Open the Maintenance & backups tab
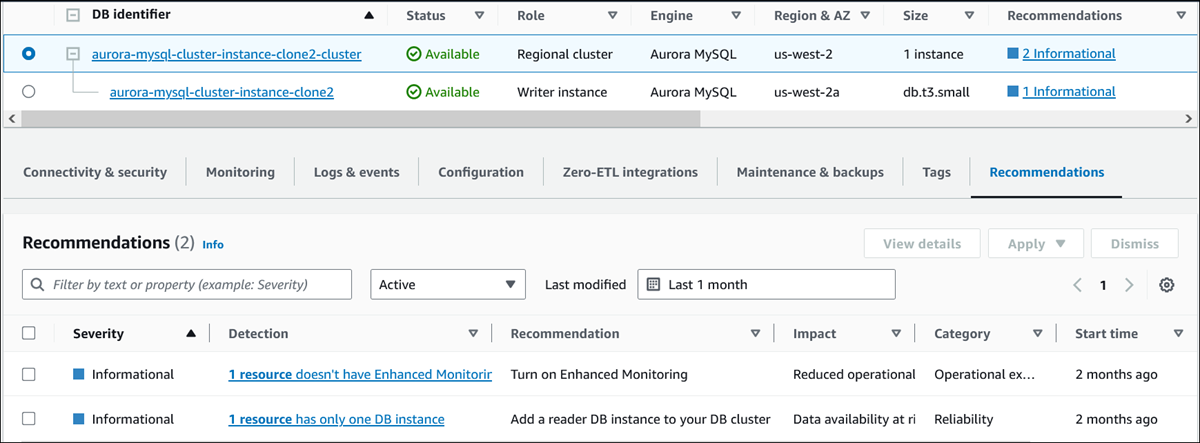 click(x=810, y=172)
